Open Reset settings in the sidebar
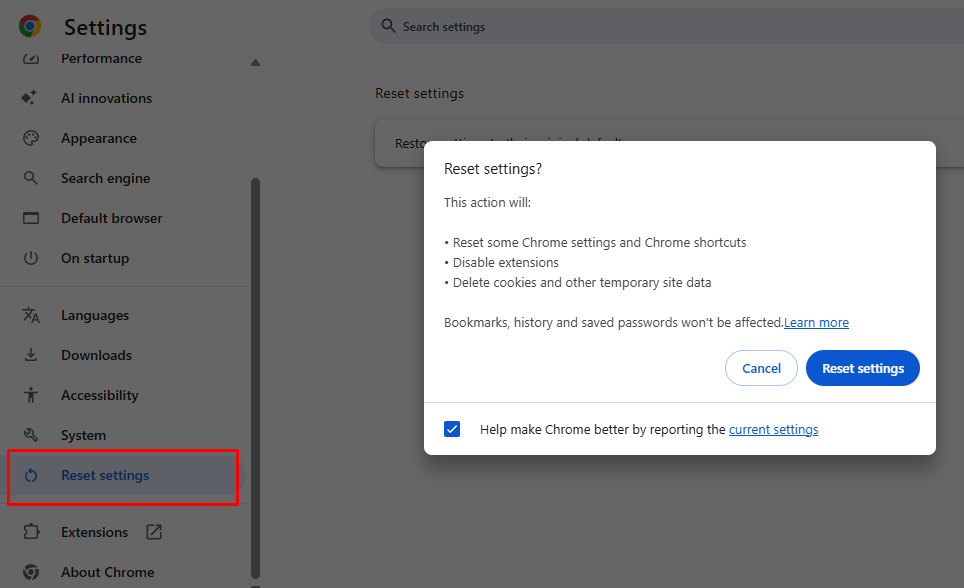The width and height of the screenshot is (964, 588). (105, 475)
